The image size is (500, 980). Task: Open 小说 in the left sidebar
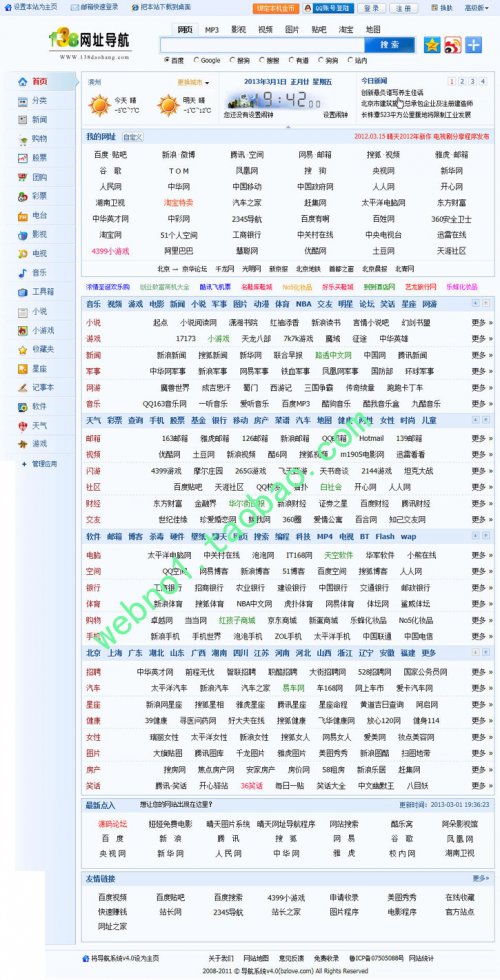point(39,311)
